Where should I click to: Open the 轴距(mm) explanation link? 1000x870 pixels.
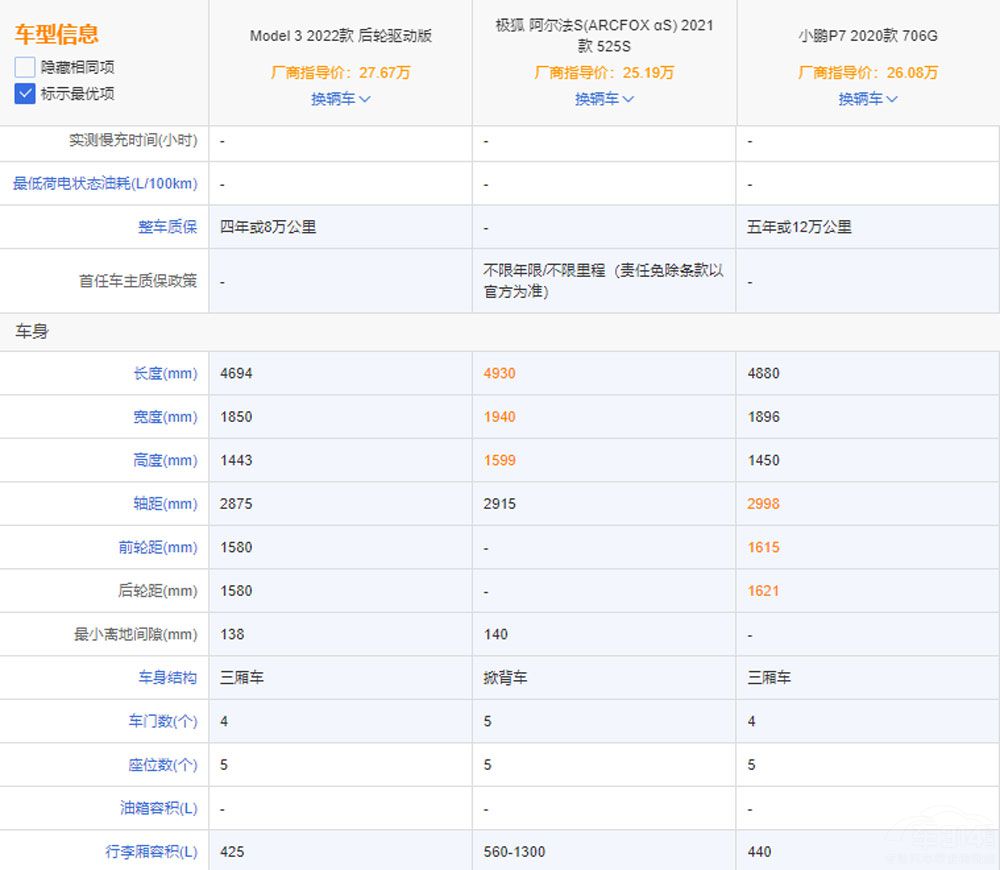click(165, 504)
